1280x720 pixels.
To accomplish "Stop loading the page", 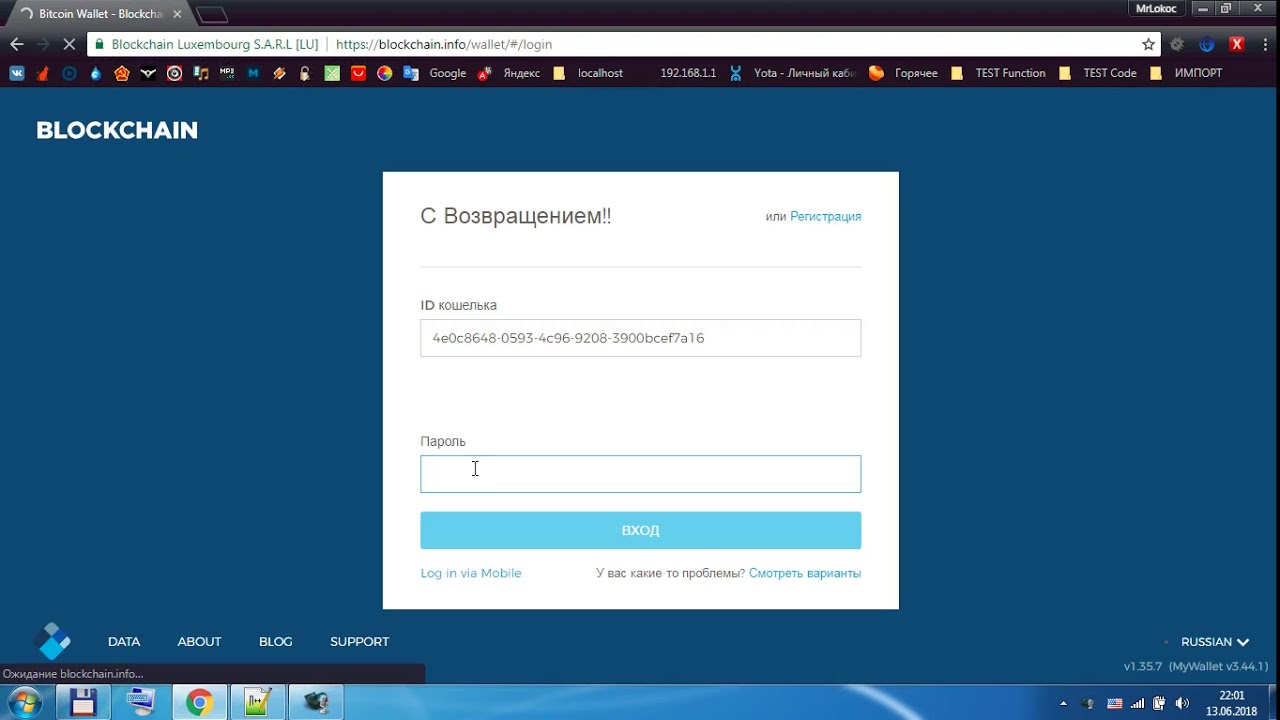I will [x=69, y=44].
